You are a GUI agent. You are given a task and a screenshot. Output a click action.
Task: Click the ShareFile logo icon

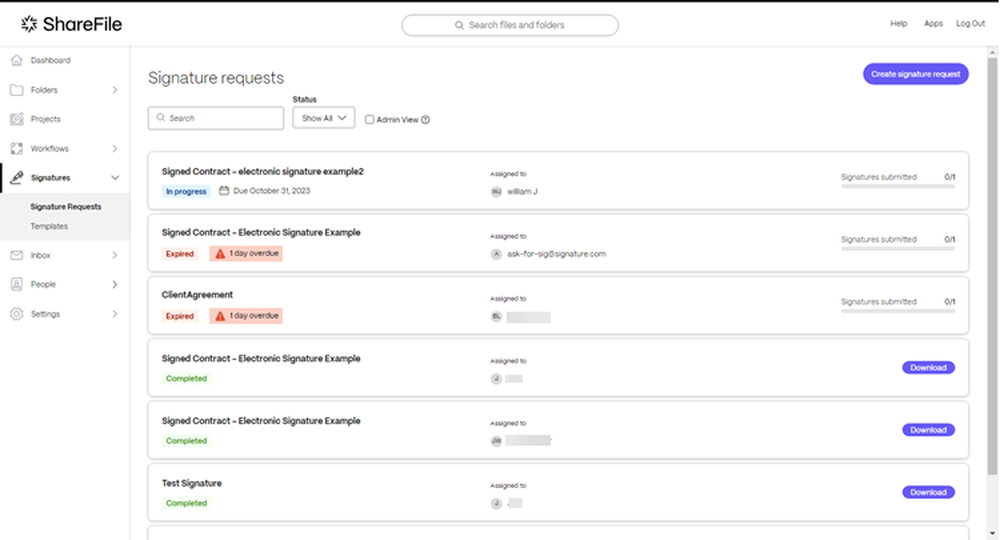(x=29, y=24)
